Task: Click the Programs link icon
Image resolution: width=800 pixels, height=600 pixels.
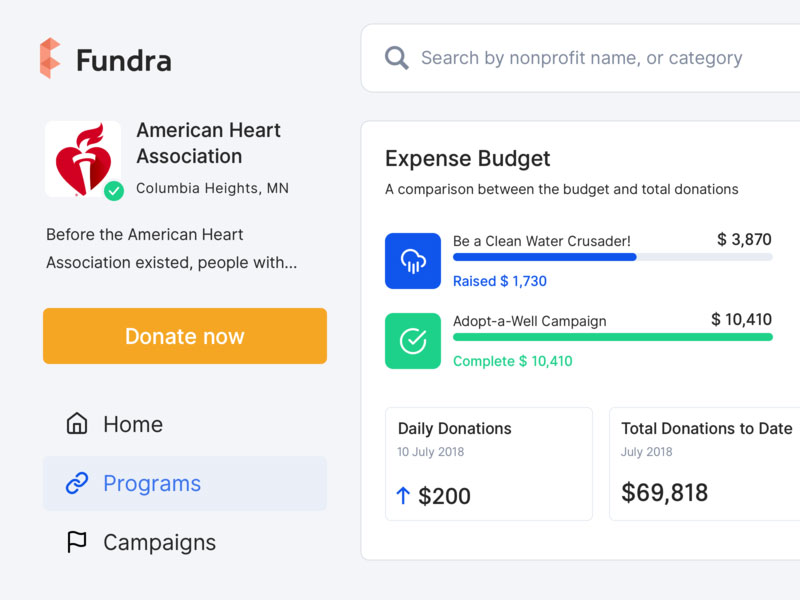Action: click(x=77, y=483)
